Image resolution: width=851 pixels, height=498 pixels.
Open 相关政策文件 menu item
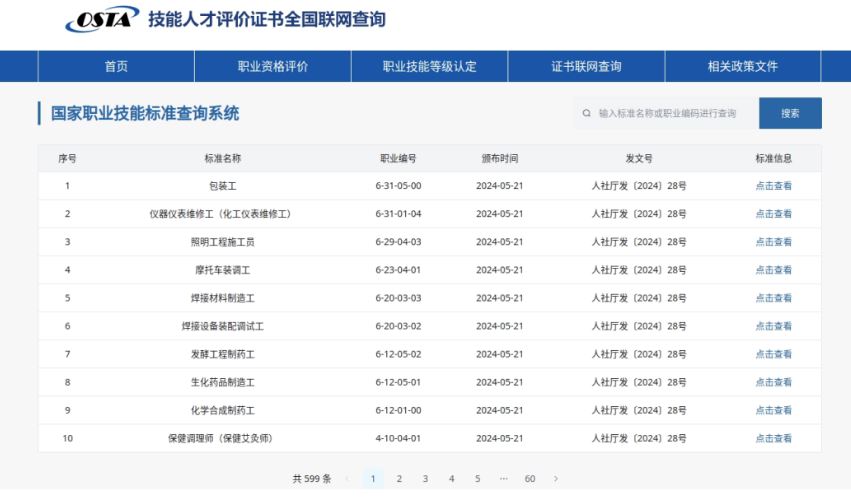click(x=742, y=66)
